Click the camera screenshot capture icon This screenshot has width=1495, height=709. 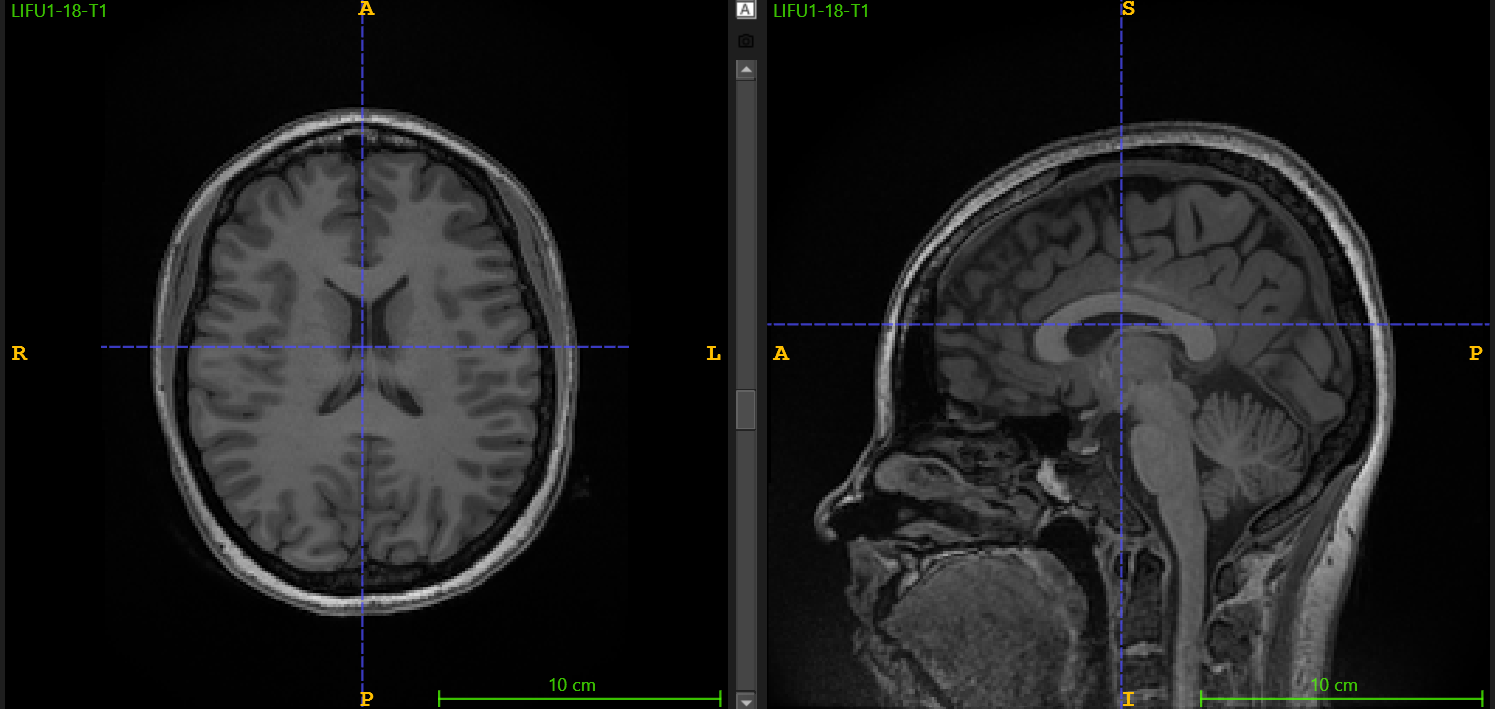point(745,39)
